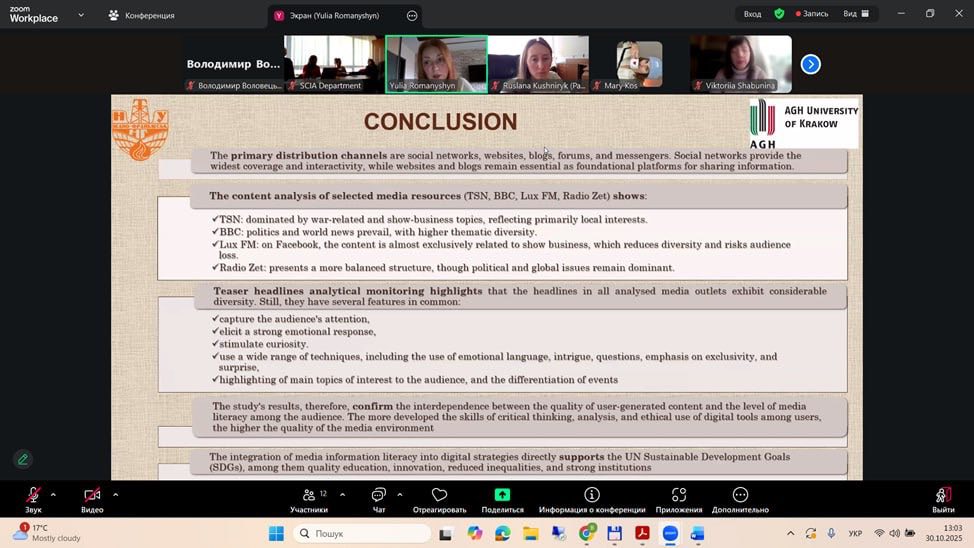Leave the meeting with Выйти button

click(942, 496)
